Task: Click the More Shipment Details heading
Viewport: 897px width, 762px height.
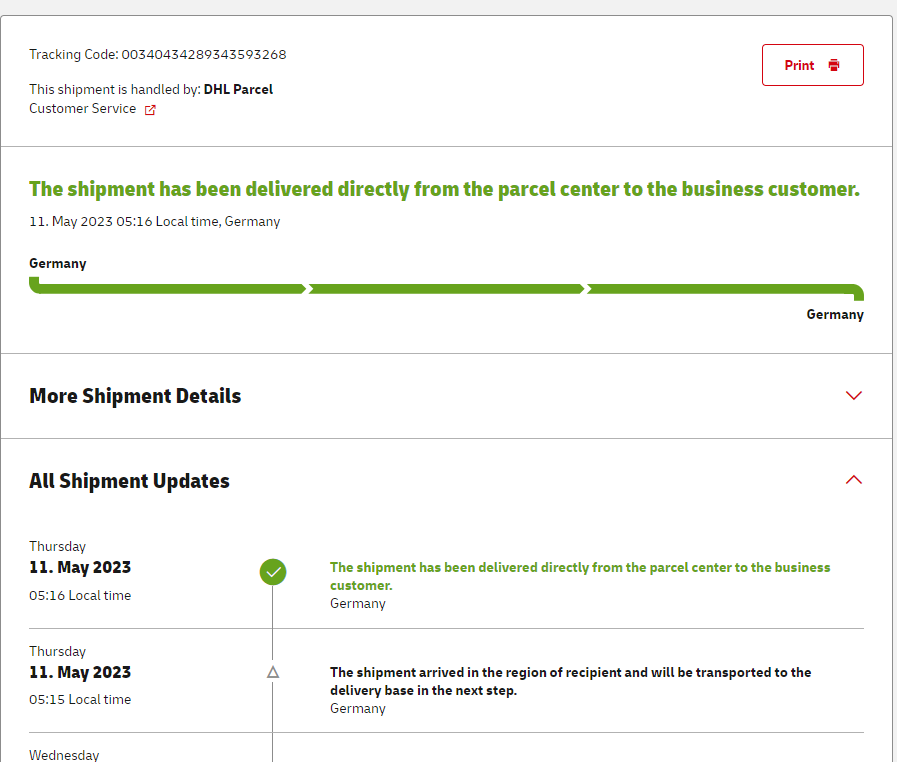Action: click(135, 396)
